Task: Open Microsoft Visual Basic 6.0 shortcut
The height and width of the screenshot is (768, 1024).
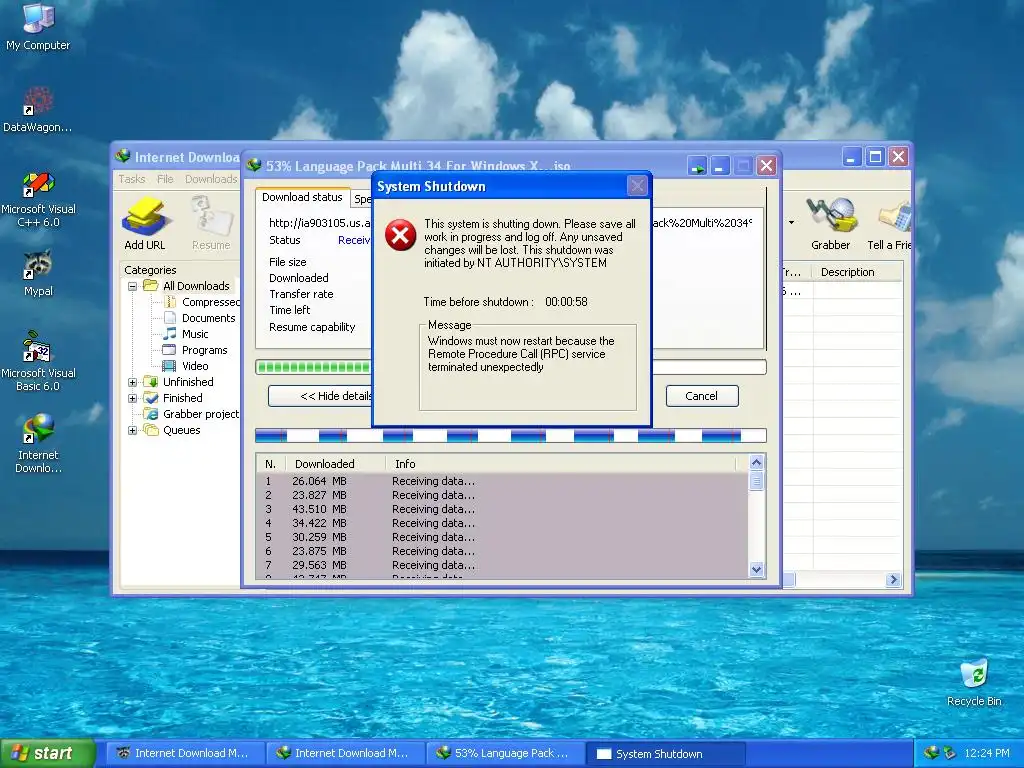Action: click(38, 361)
